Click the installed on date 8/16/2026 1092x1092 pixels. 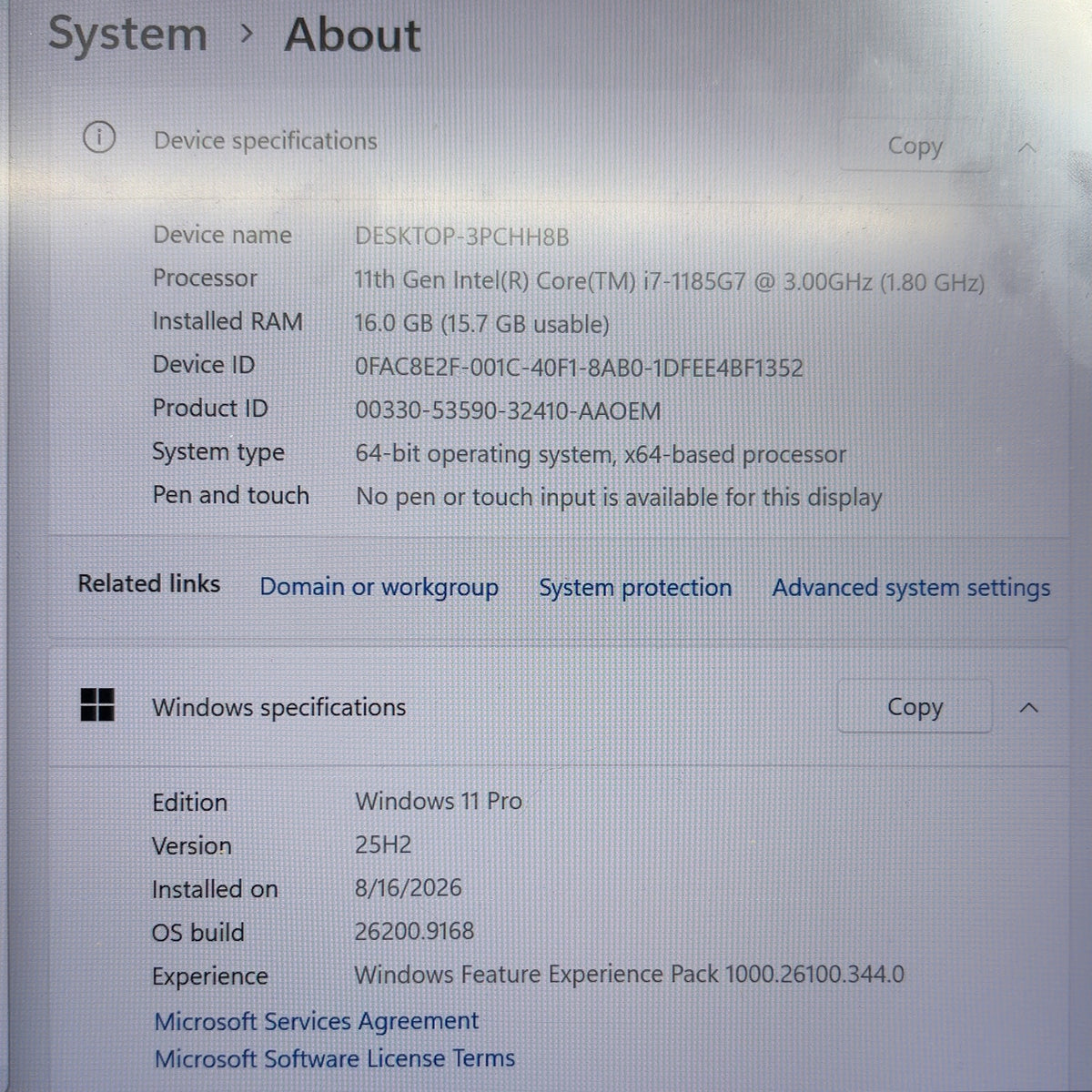pyautogui.click(x=409, y=888)
